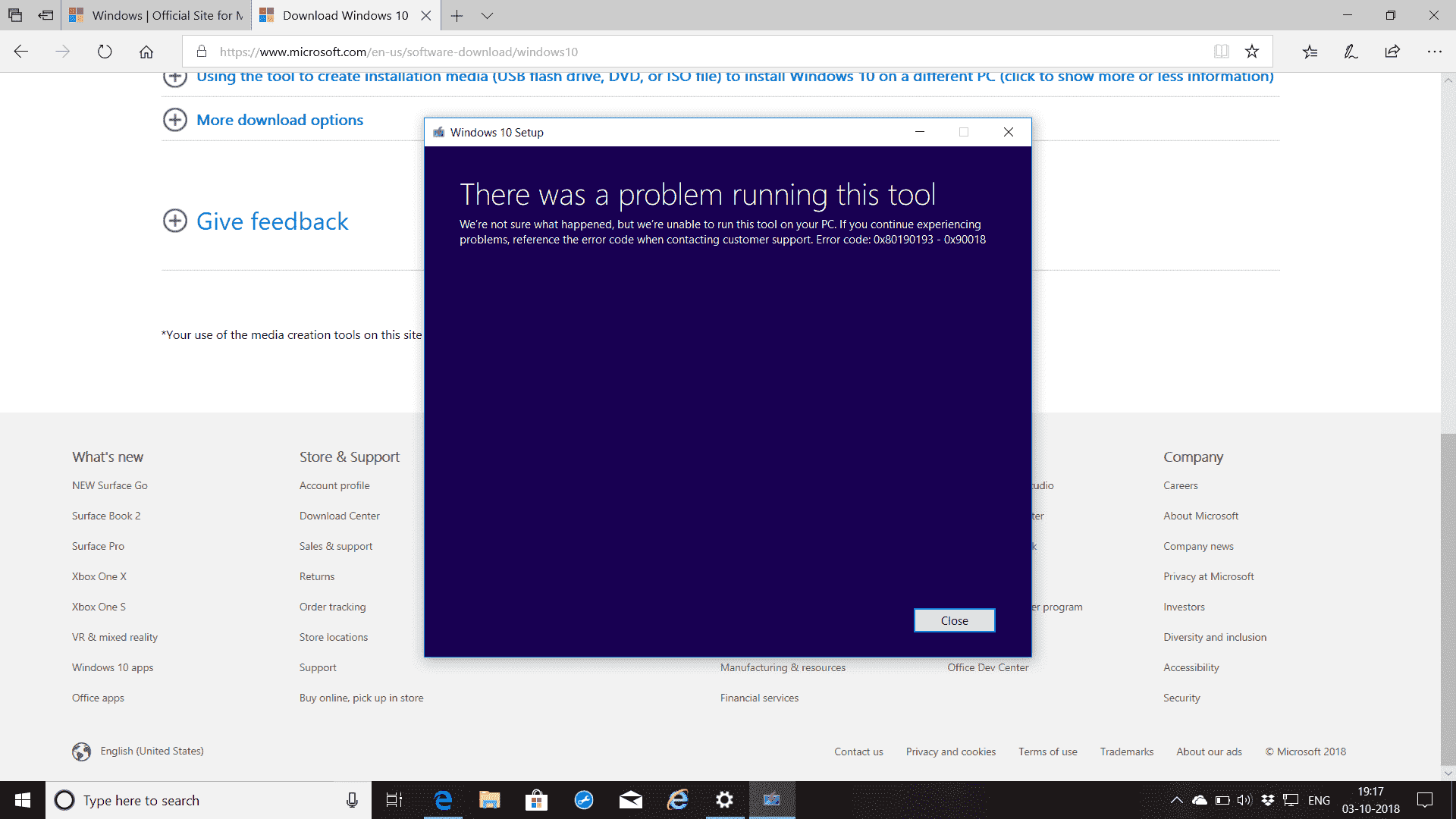Viewport: 1456px width, 819px height.
Task: Open the Account profile link
Action: (x=334, y=485)
